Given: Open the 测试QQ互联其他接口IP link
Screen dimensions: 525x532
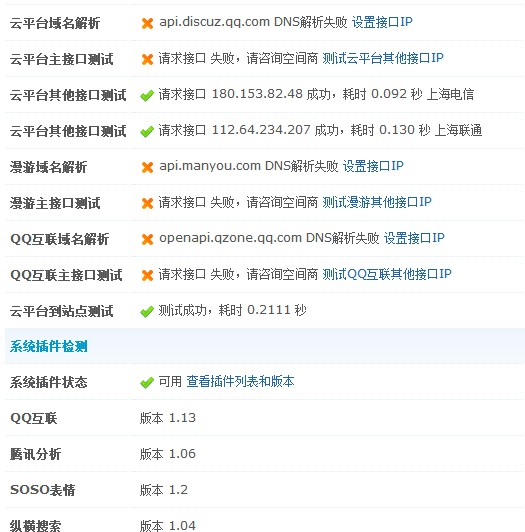Looking at the screenshot, I should pyautogui.click(x=387, y=274).
